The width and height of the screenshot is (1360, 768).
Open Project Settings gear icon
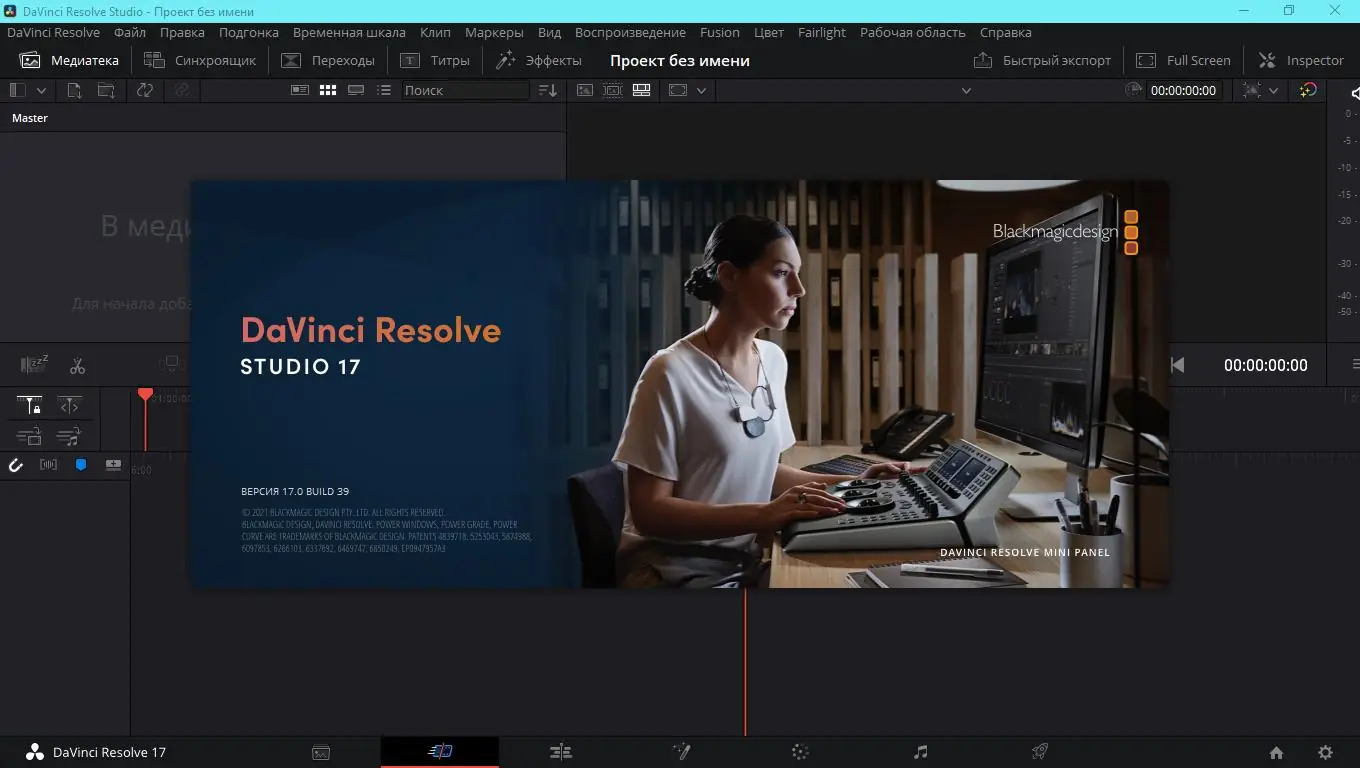click(1325, 752)
